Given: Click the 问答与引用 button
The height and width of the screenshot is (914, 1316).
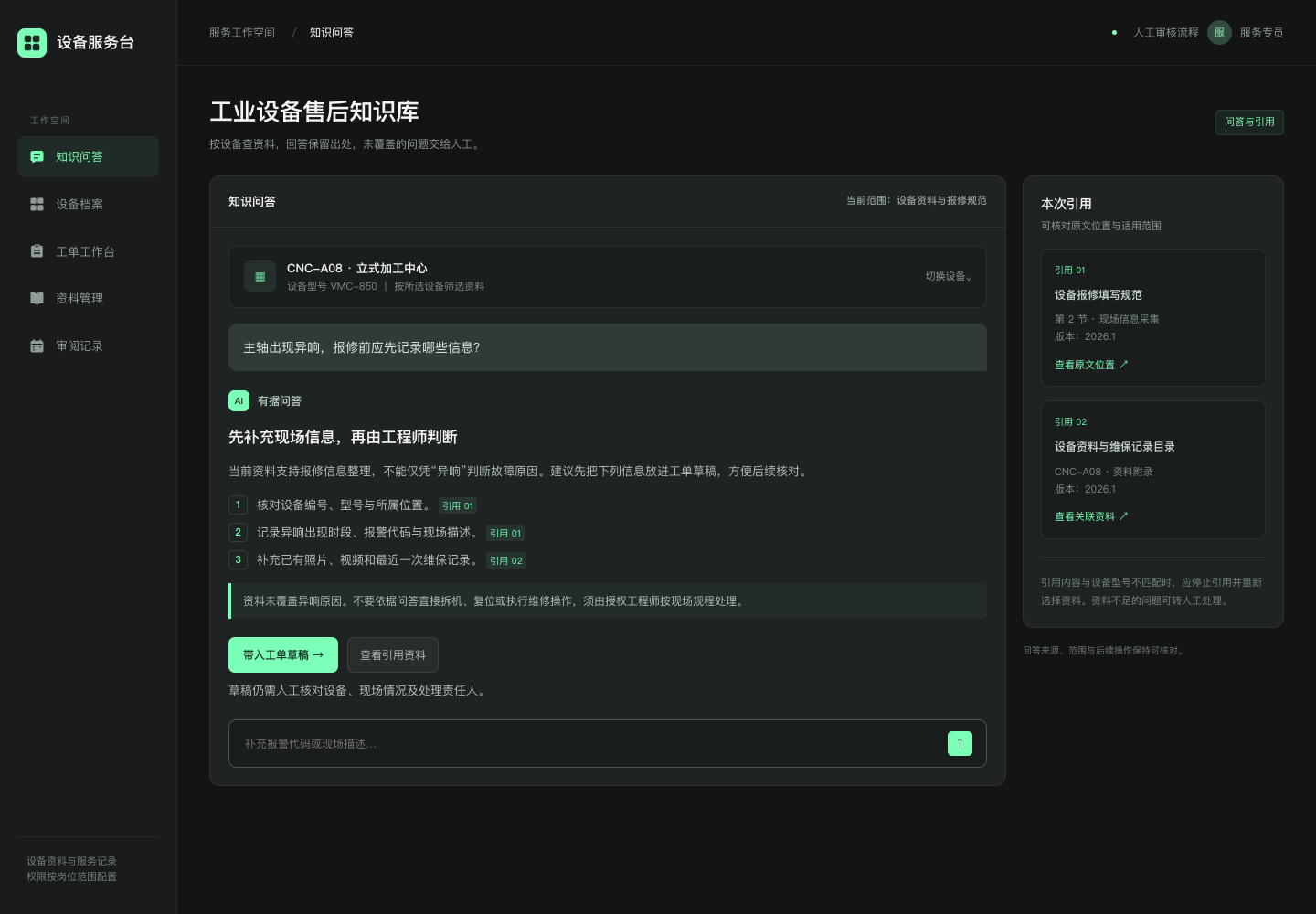Looking at the screenshot, I should (x=1249, y=122).
